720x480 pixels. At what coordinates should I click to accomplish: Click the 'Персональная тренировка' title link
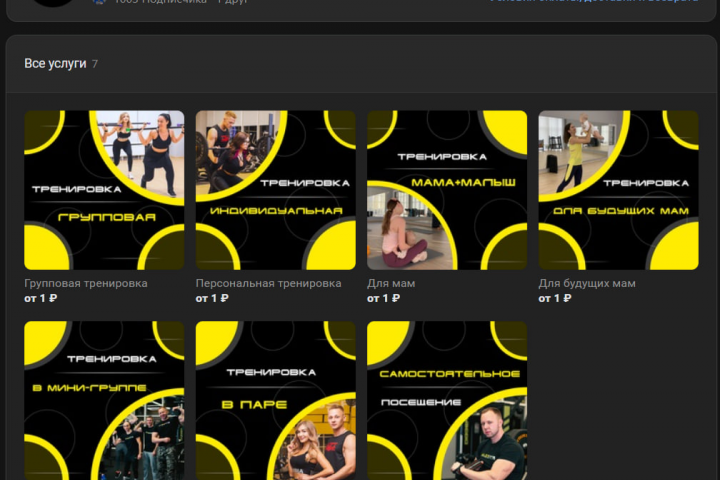(x=269, y=283)
